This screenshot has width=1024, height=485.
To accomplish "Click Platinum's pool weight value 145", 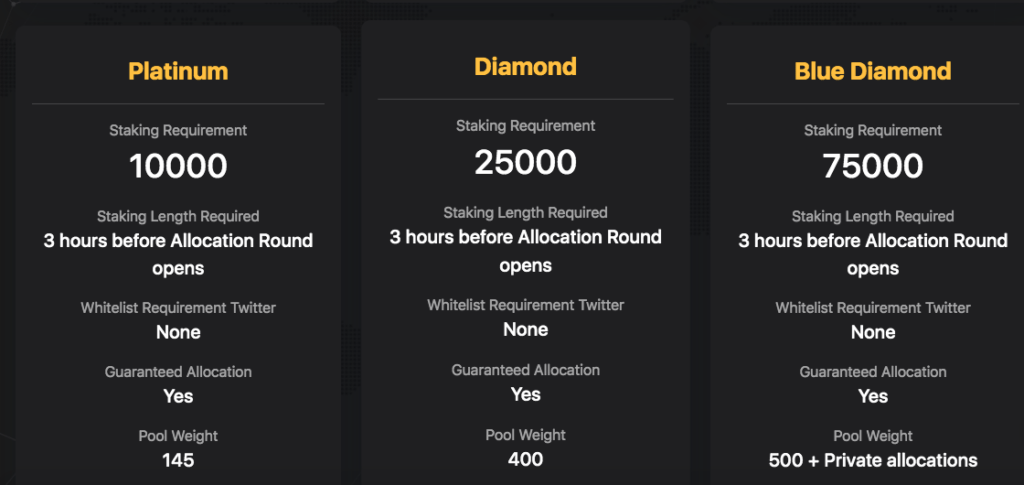I will pos(178,460).
